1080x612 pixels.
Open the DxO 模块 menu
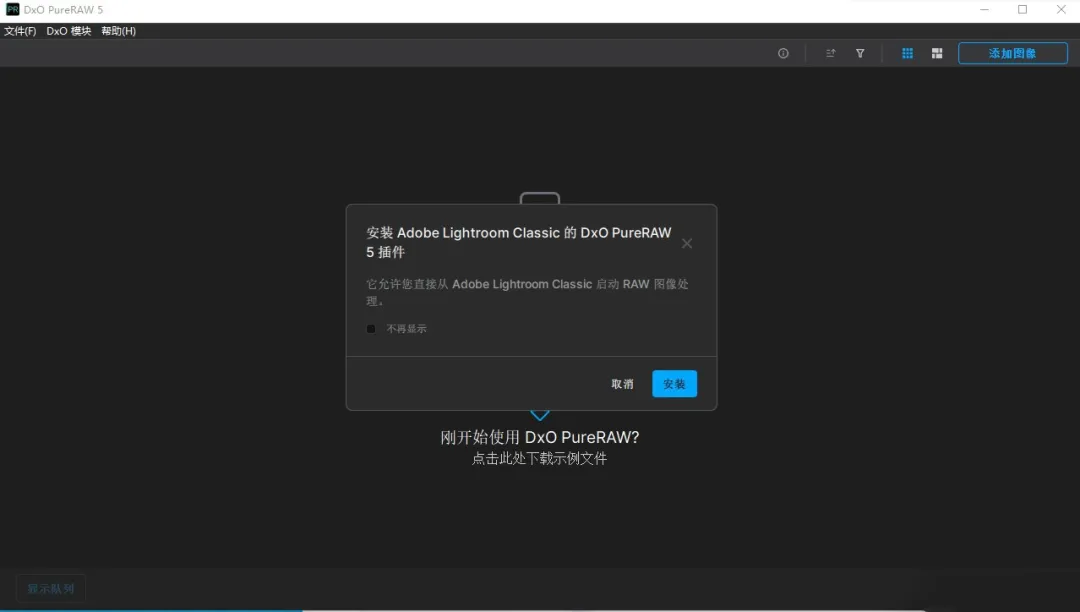point(69,31)
